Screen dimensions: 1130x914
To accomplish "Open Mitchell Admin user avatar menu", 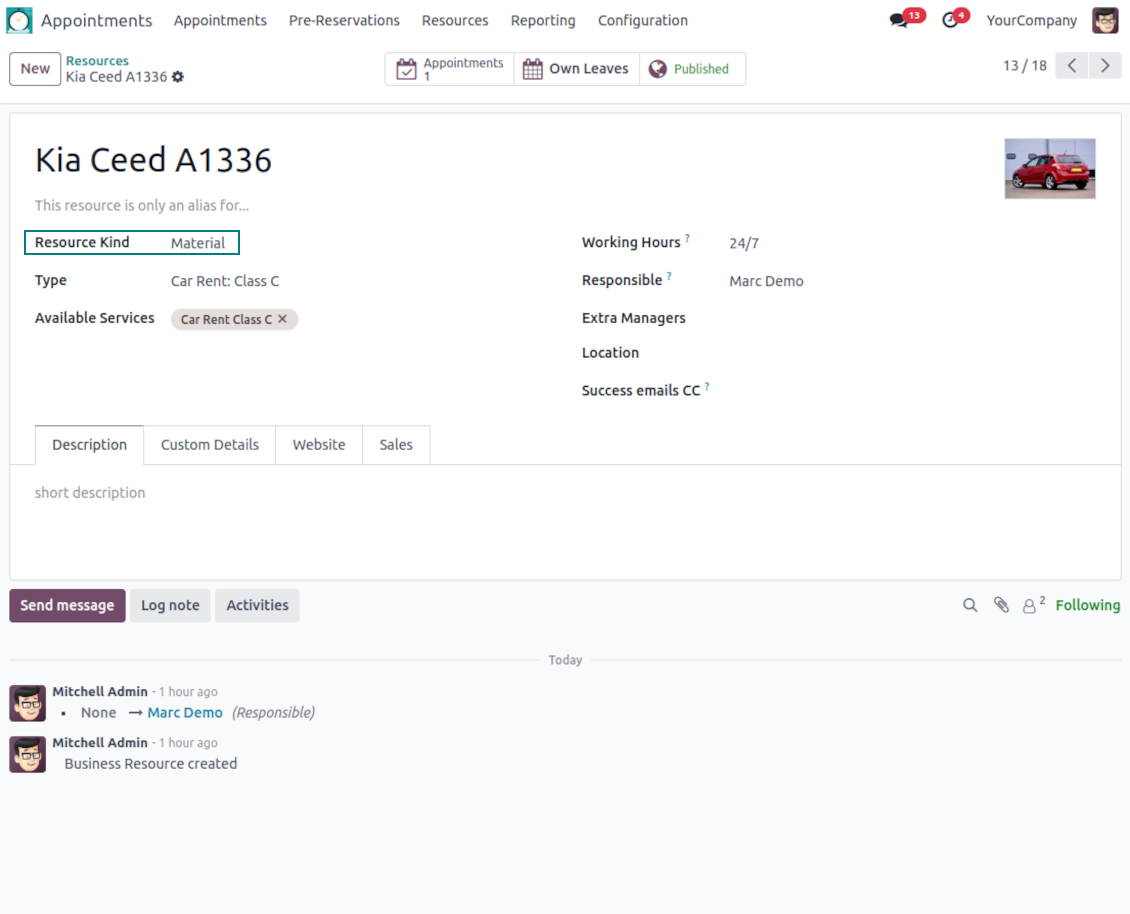I will tap(1105, 20).
